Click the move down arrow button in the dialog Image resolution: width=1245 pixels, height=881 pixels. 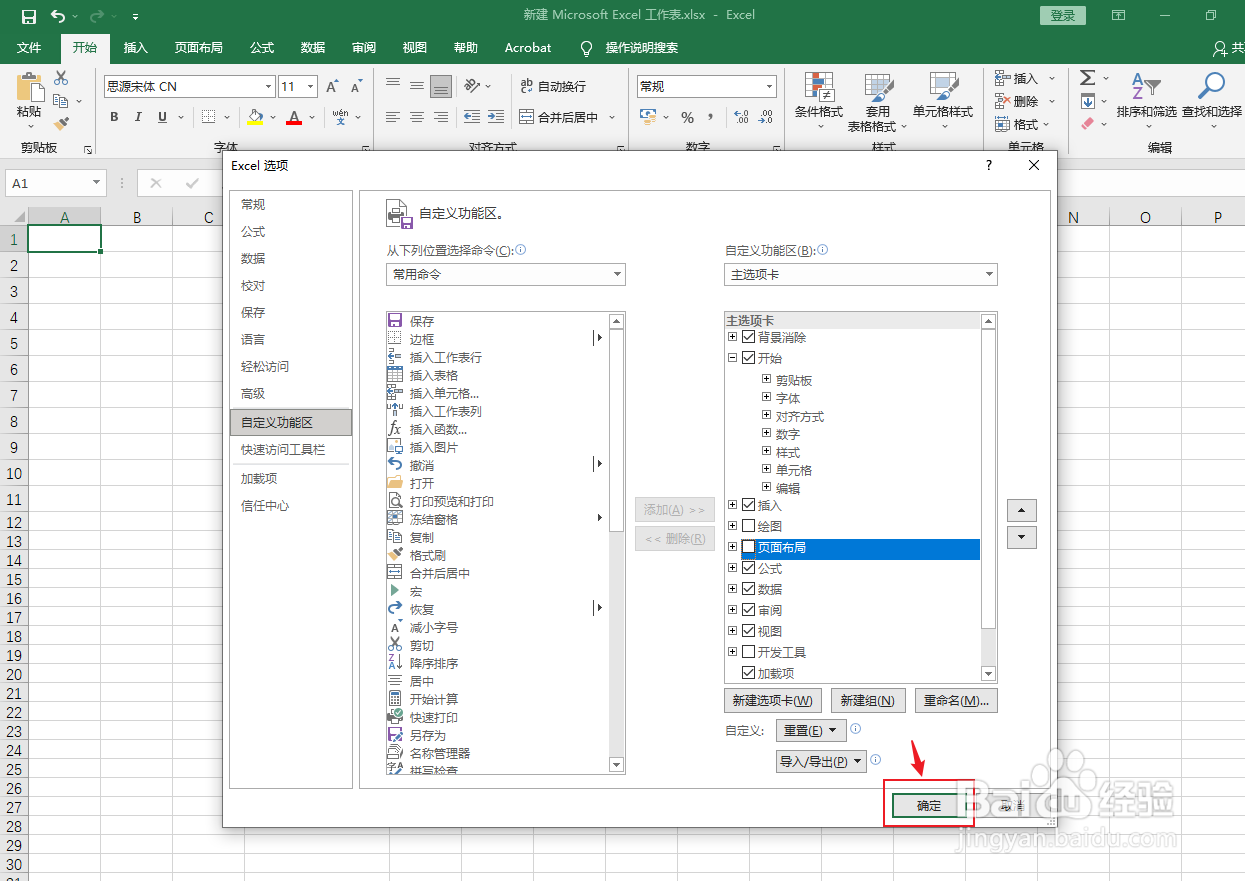click(x=1021, y=537)
